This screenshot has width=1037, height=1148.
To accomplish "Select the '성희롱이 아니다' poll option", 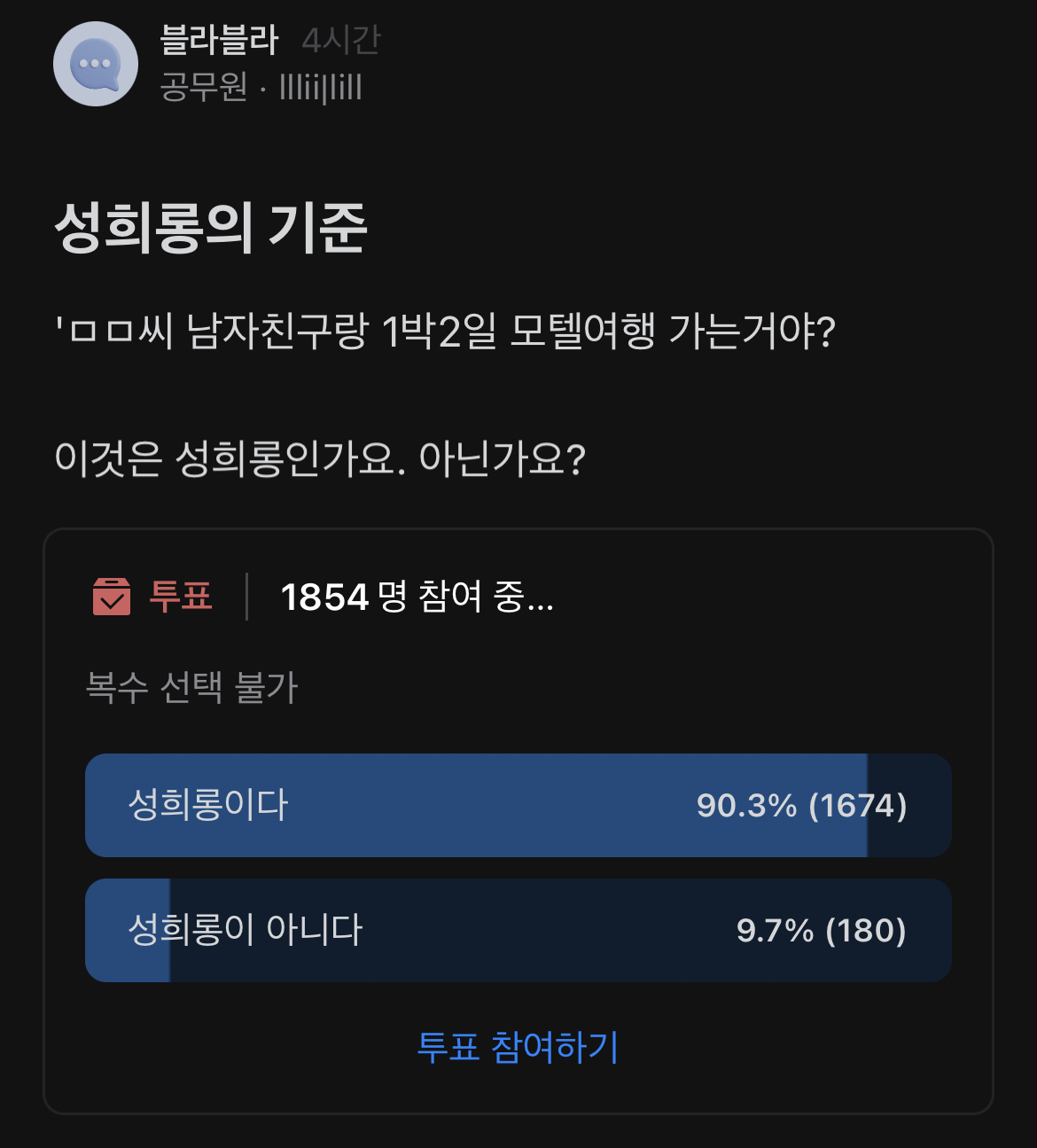I will [x=518, y=930].
